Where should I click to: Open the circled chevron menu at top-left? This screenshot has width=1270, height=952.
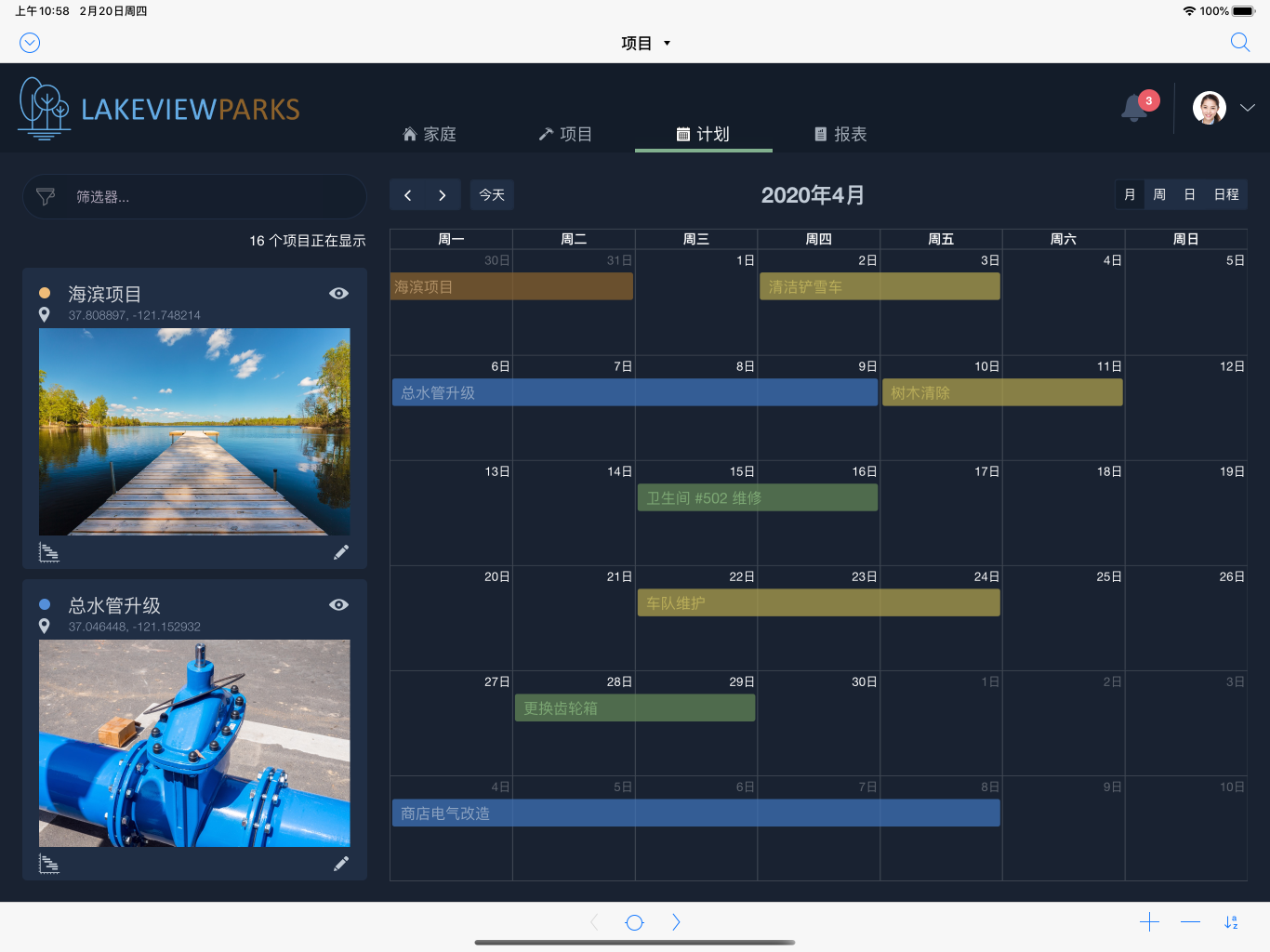tap(30, 43)
